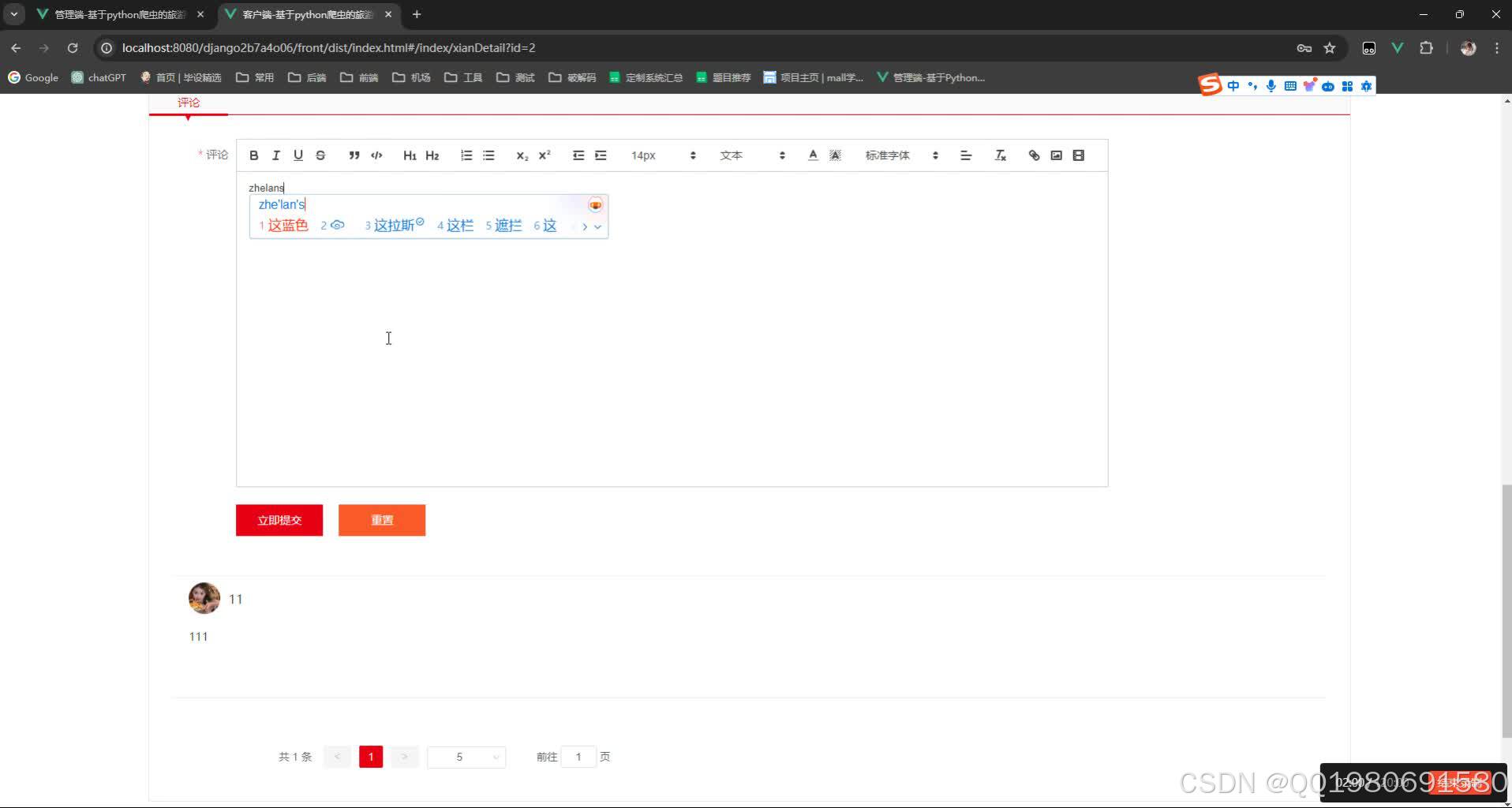1512x808 pixels.
Task: Insert a hyperlink in the comment
Action: pos(1034,155)
